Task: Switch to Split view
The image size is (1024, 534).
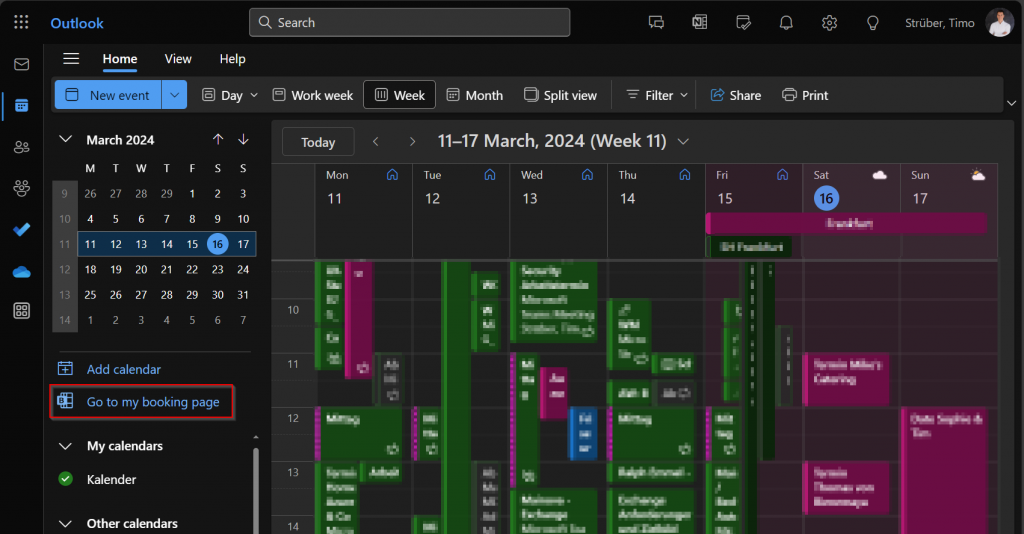Action: pos(560,95)
